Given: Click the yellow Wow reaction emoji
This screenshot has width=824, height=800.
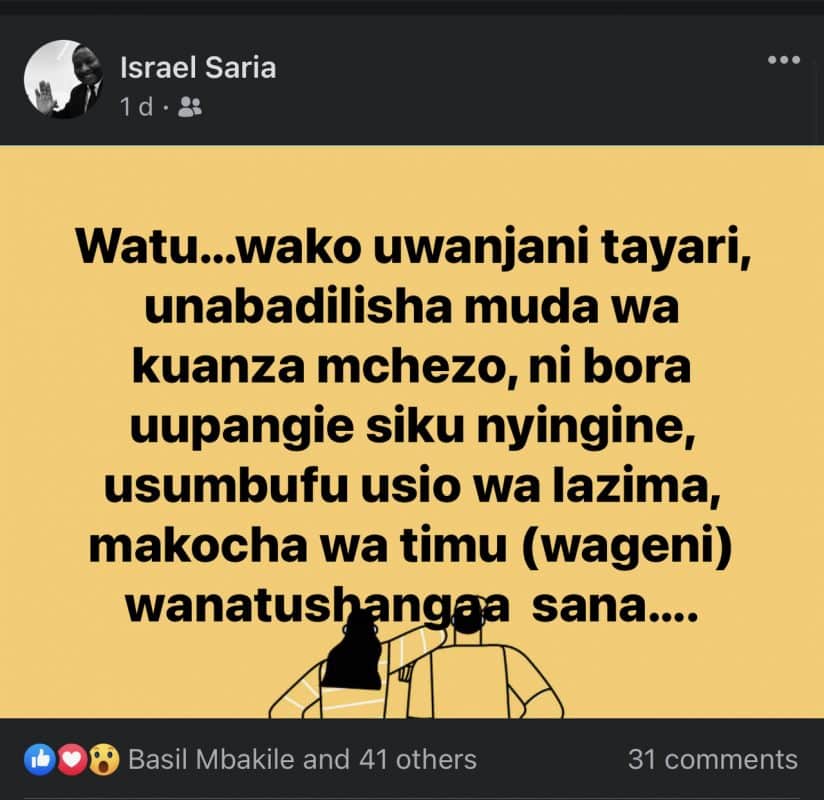Looking at the screenshot, I should 104,760.
